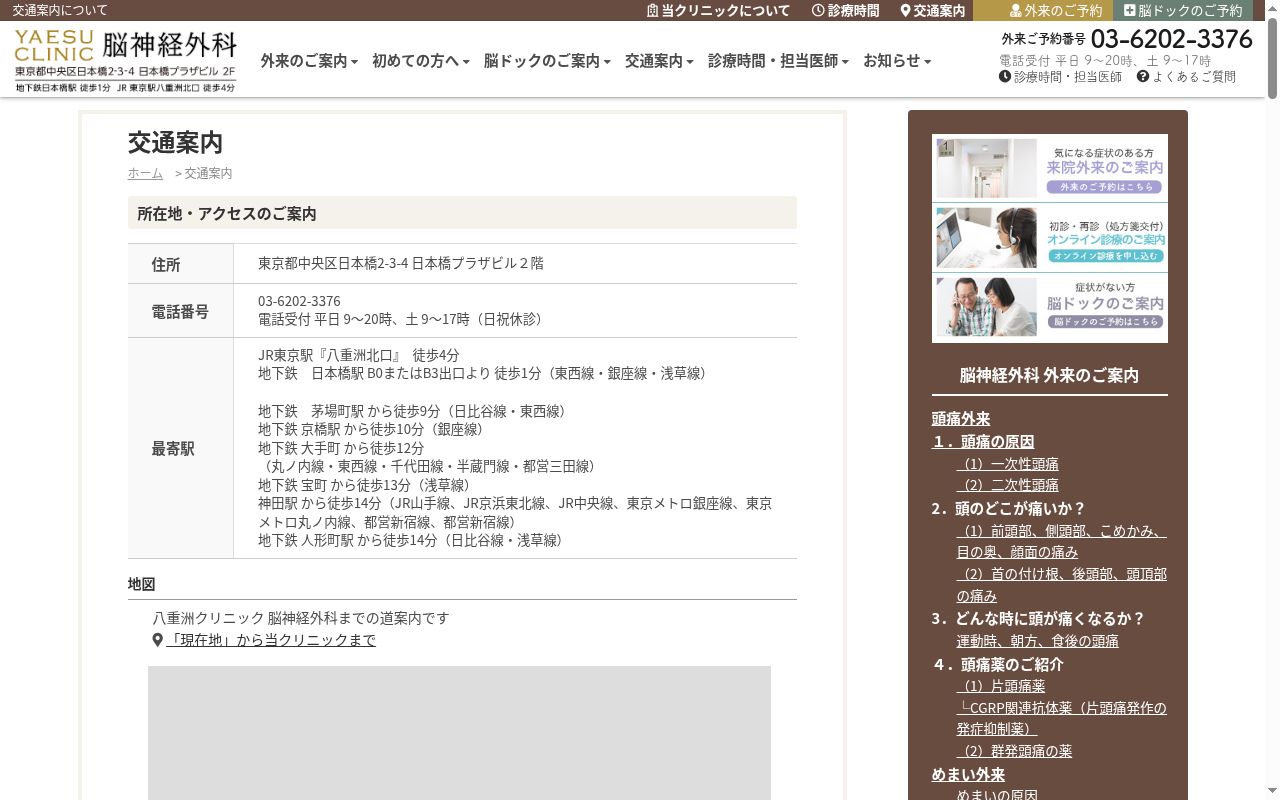Open the １．頭痛の原因 sidebar link
1280x800 pixels.
983,442
